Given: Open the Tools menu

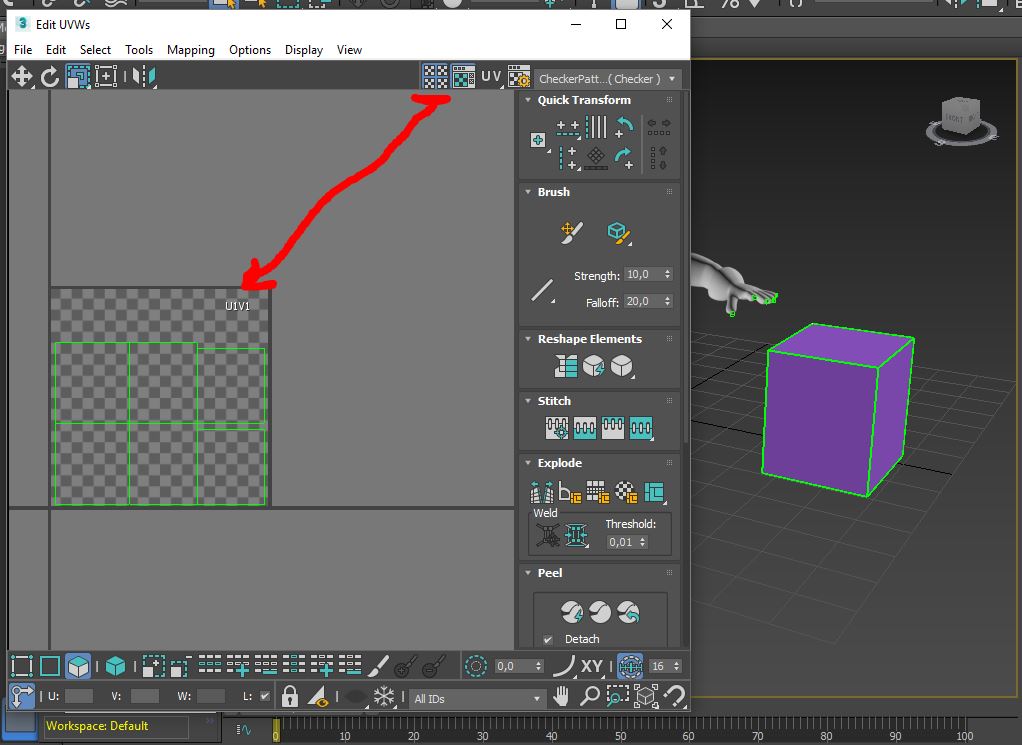Looking at the screenshot, I should tap(138, 49).
